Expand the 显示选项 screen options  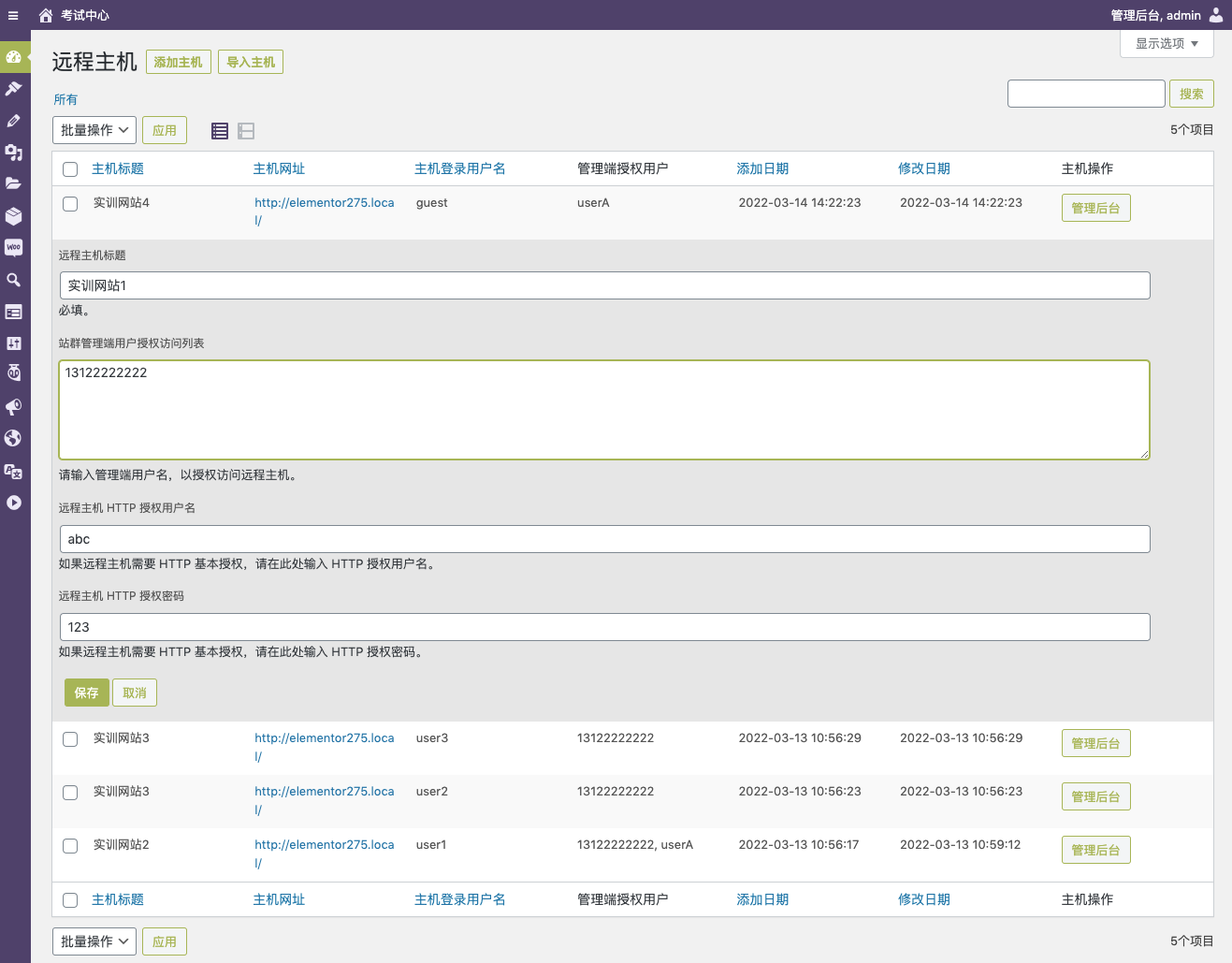point(1167,44)
